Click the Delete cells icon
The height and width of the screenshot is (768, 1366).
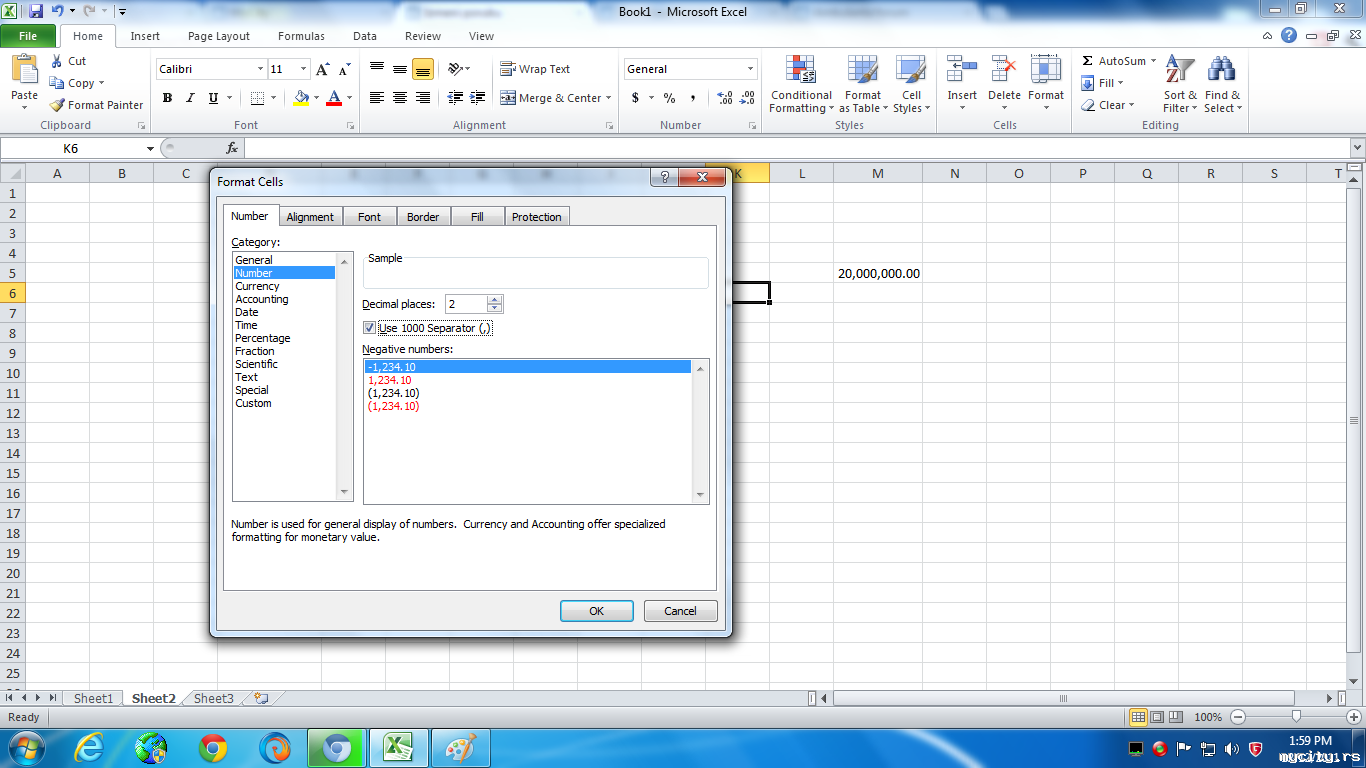tap(1004, 70)
